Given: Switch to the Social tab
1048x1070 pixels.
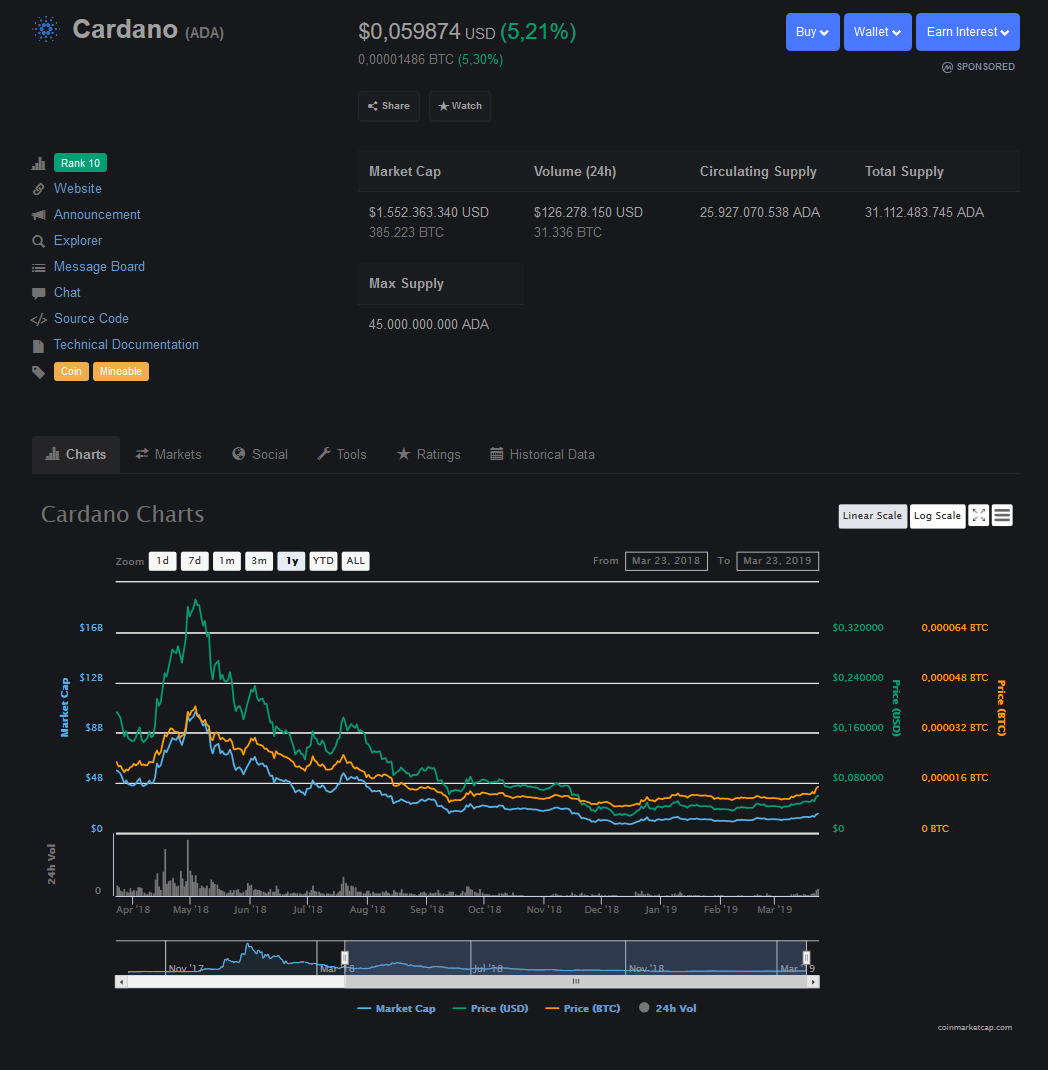Looking at the screenshot, I should point(260,454).
